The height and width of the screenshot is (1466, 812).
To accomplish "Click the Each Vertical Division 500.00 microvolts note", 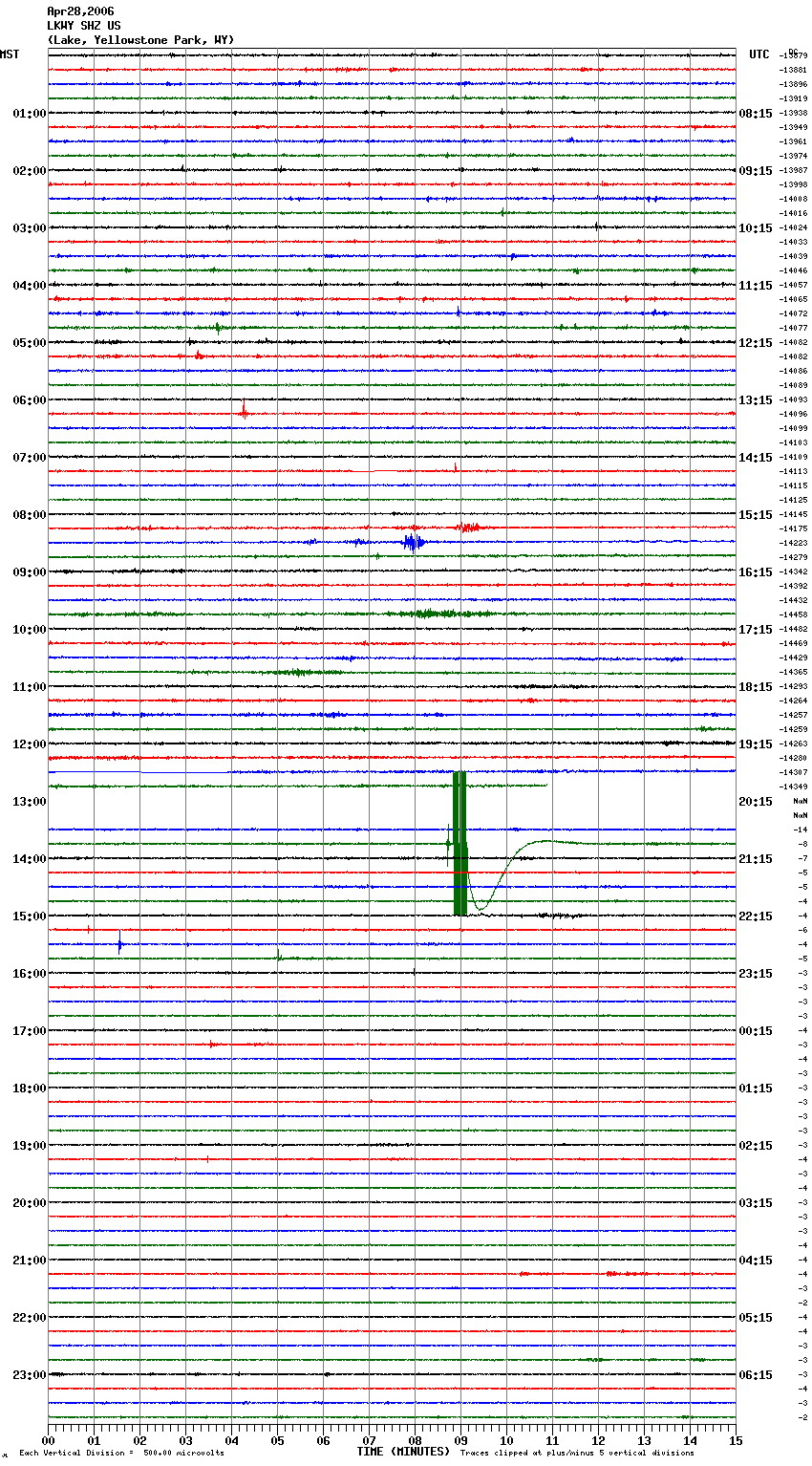I will pos(121,1454).
